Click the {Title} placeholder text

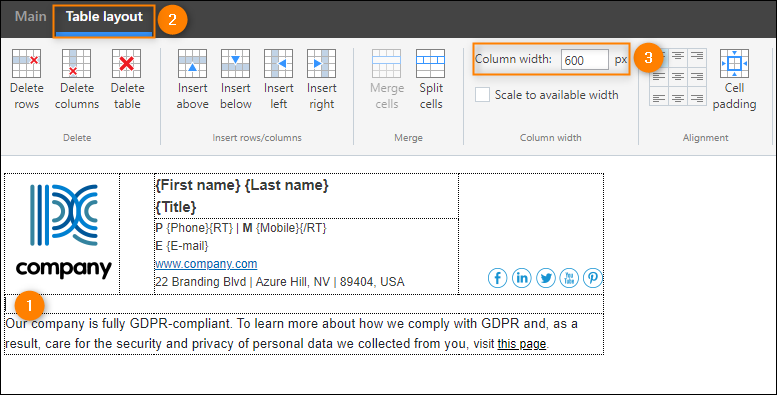(176, 207)
